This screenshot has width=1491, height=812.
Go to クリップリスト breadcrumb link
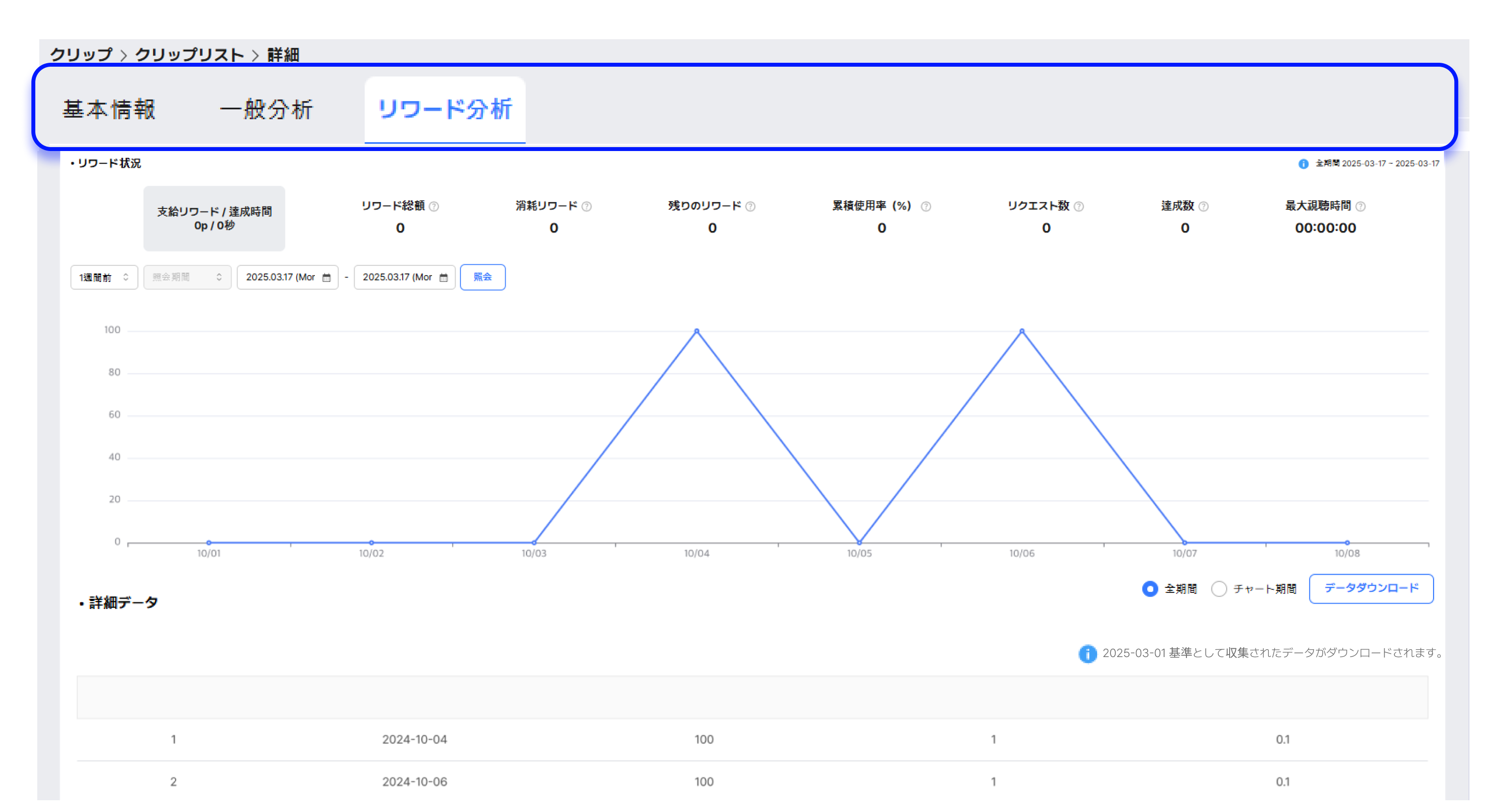tap(189, 55)
